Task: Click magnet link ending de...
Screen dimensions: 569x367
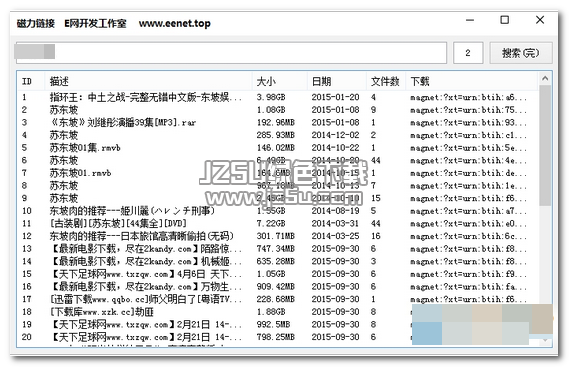Action: coord(468,173)
